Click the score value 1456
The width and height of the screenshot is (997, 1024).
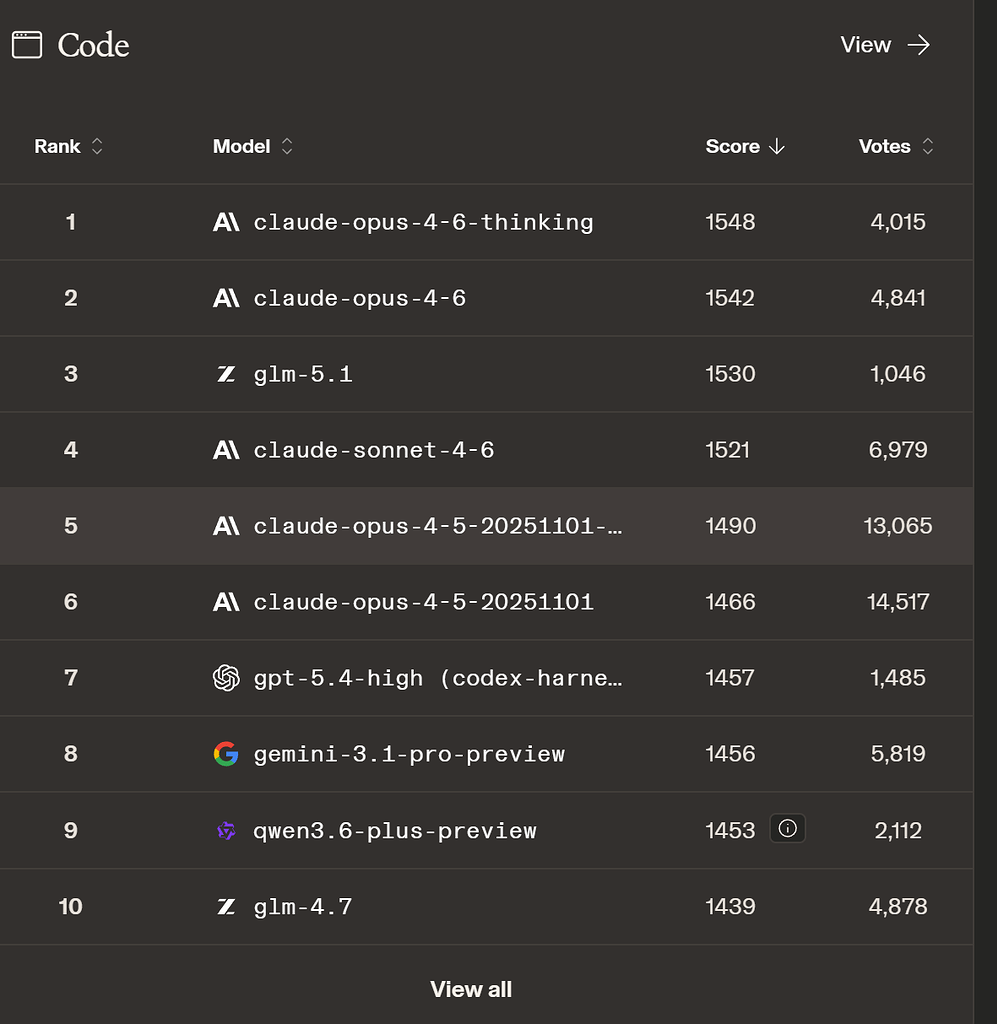point(730,754)
